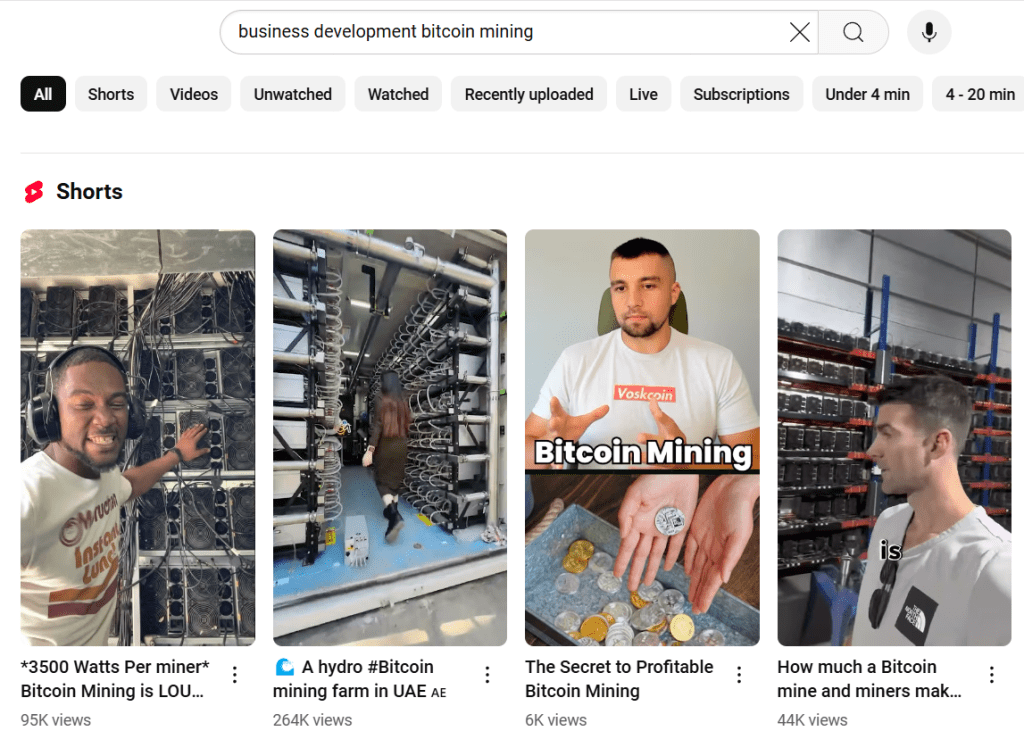Switch to the Videos filter tab

point(193,93)
